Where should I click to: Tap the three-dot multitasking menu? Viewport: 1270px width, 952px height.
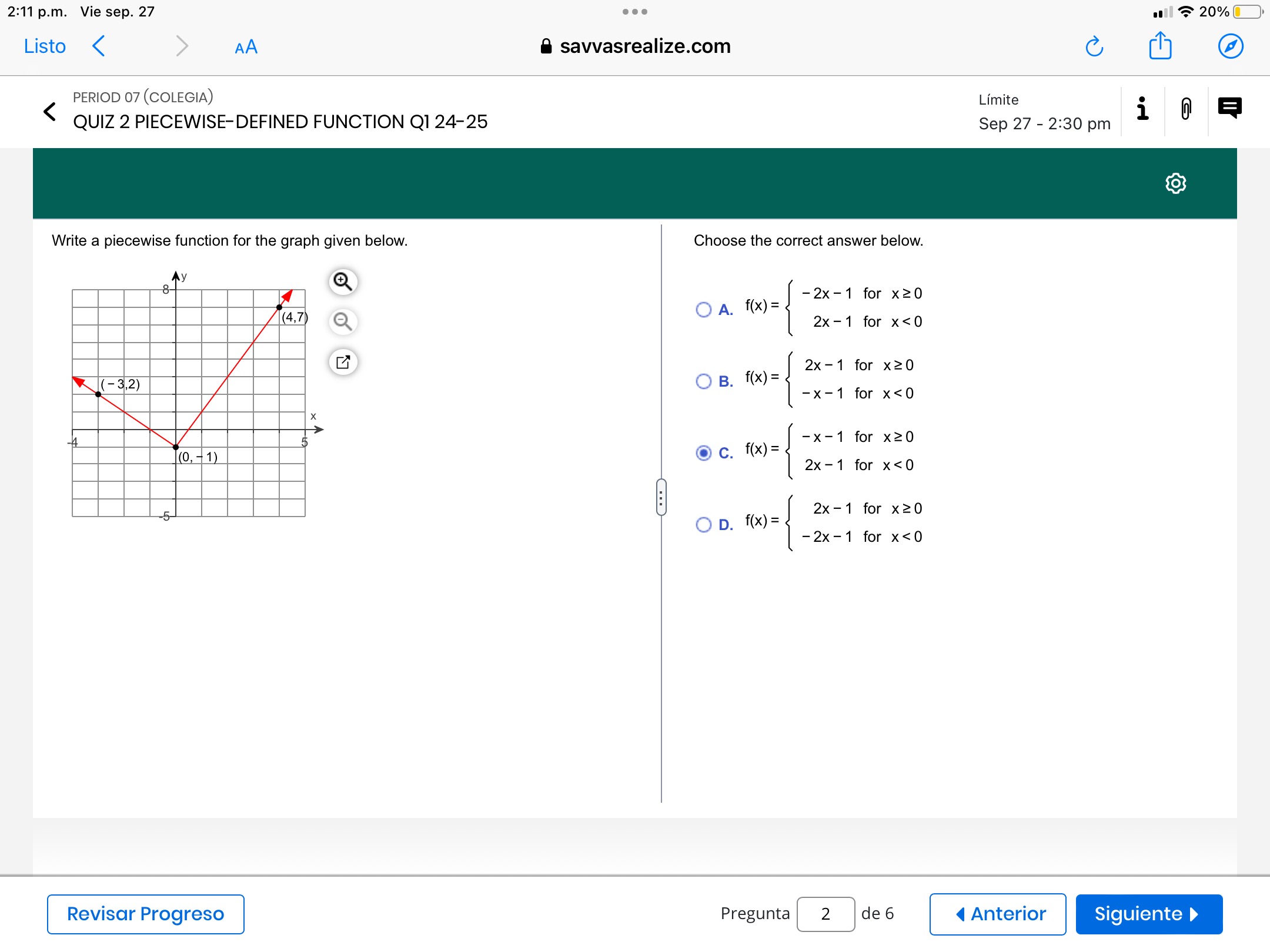pos(635,12)
